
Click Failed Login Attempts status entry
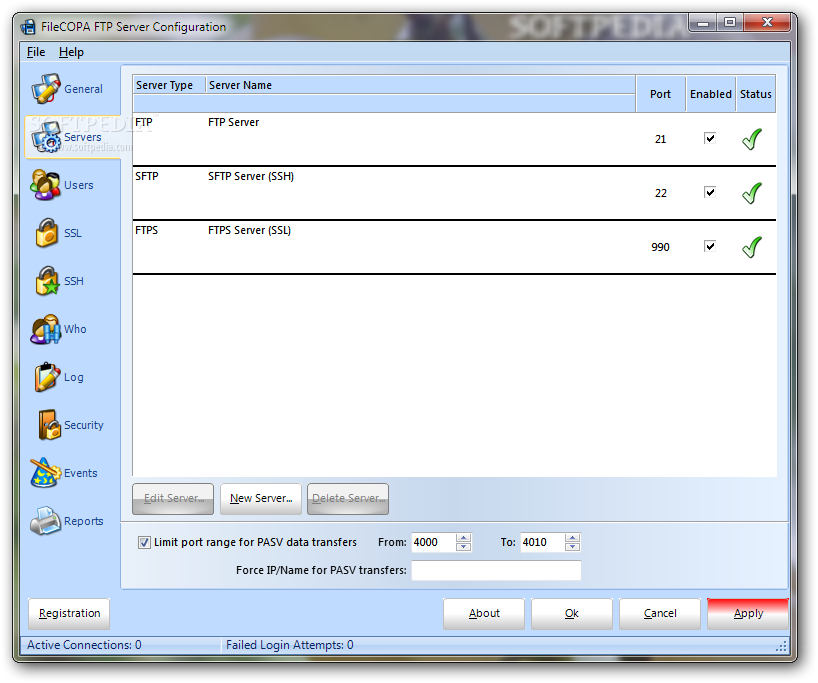tap(290, 645)
